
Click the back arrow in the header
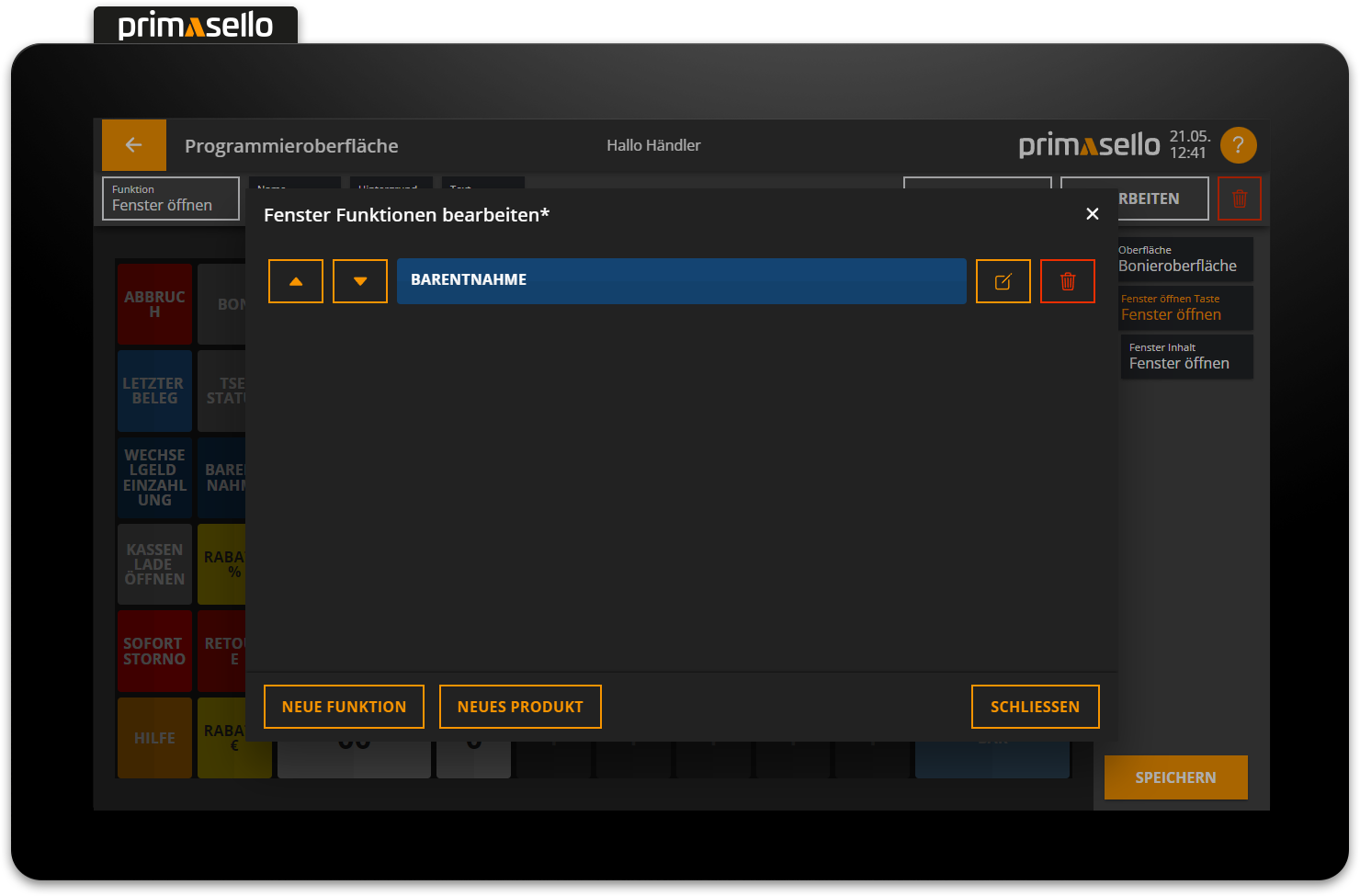133,145
